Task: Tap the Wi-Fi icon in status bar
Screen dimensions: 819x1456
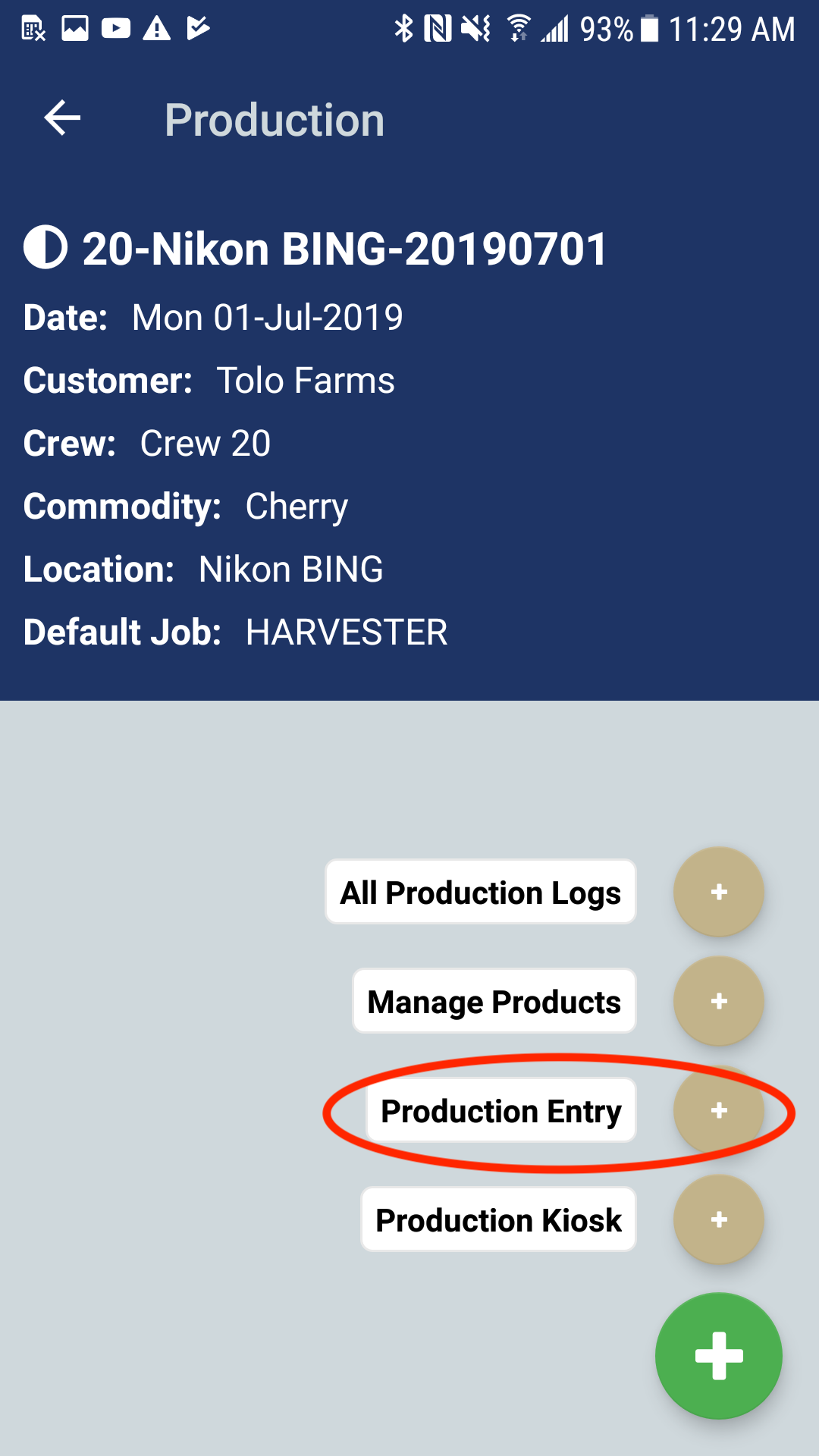Action: coord(519,29)
